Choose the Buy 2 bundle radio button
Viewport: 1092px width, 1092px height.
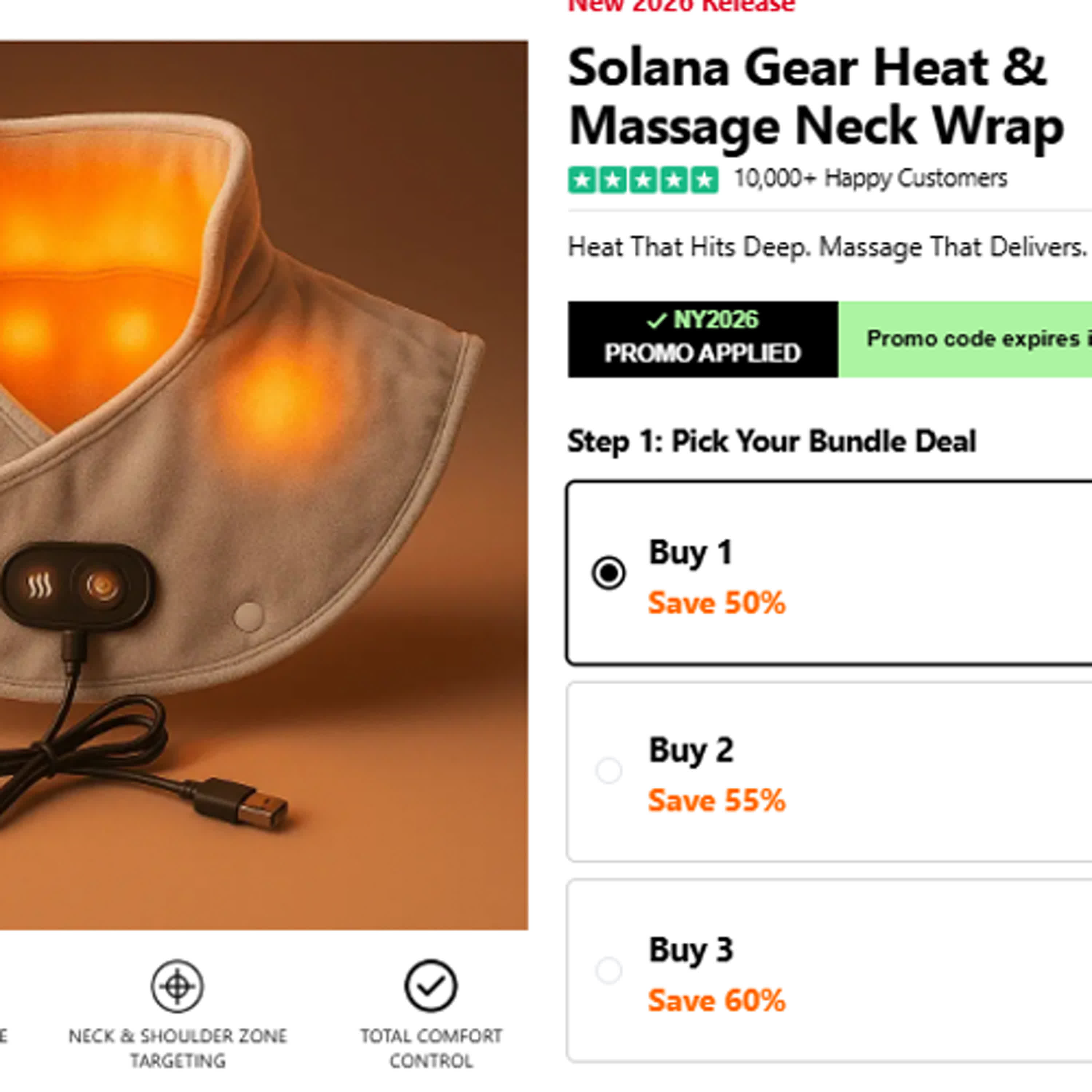(x=609, y=770)
